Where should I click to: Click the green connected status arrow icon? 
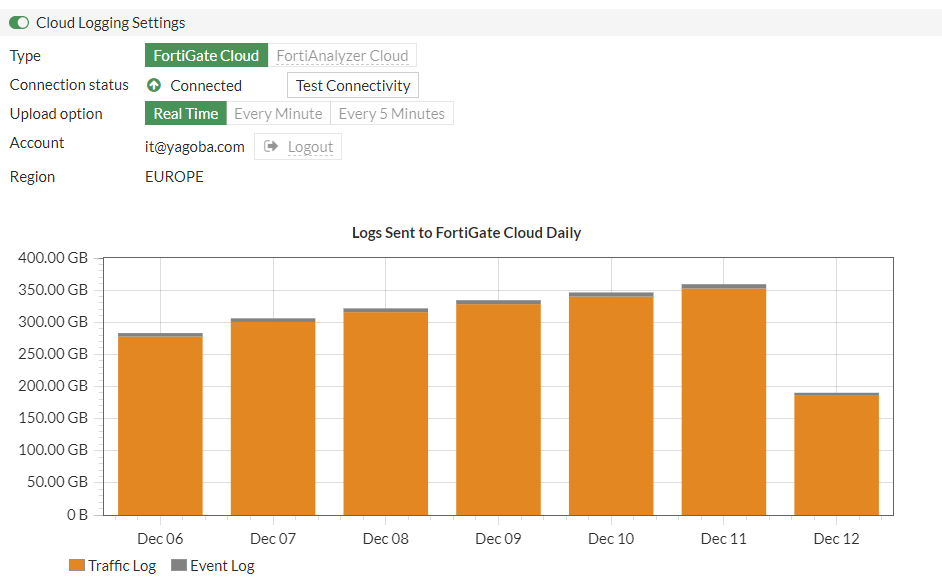(x=154, y=85)
